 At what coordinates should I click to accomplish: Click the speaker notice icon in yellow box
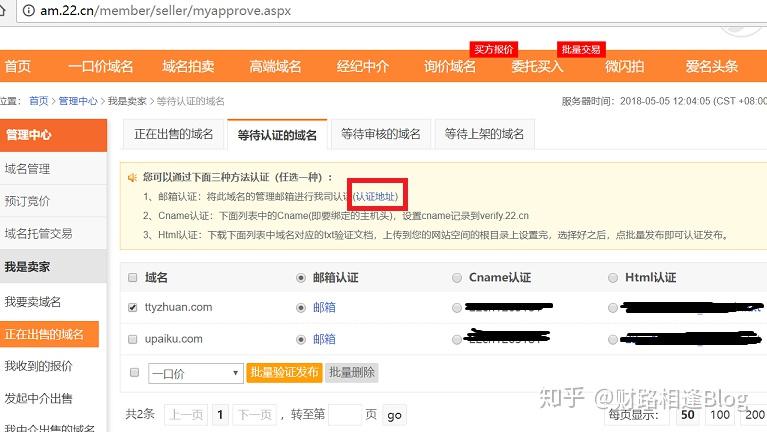[x=132, y=178]
